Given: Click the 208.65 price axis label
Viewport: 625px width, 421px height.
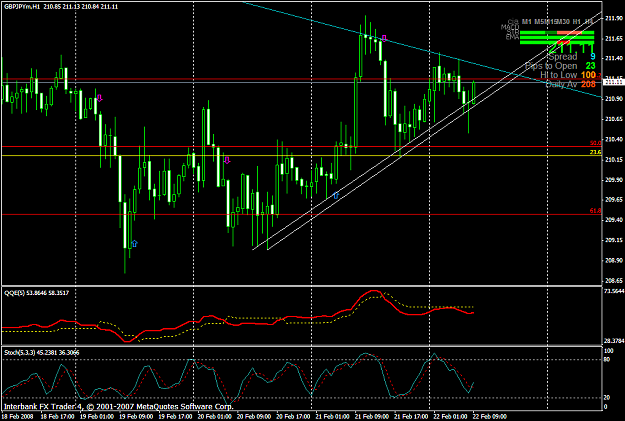Looking at the screenshot, I should click(x=614, y=281).
